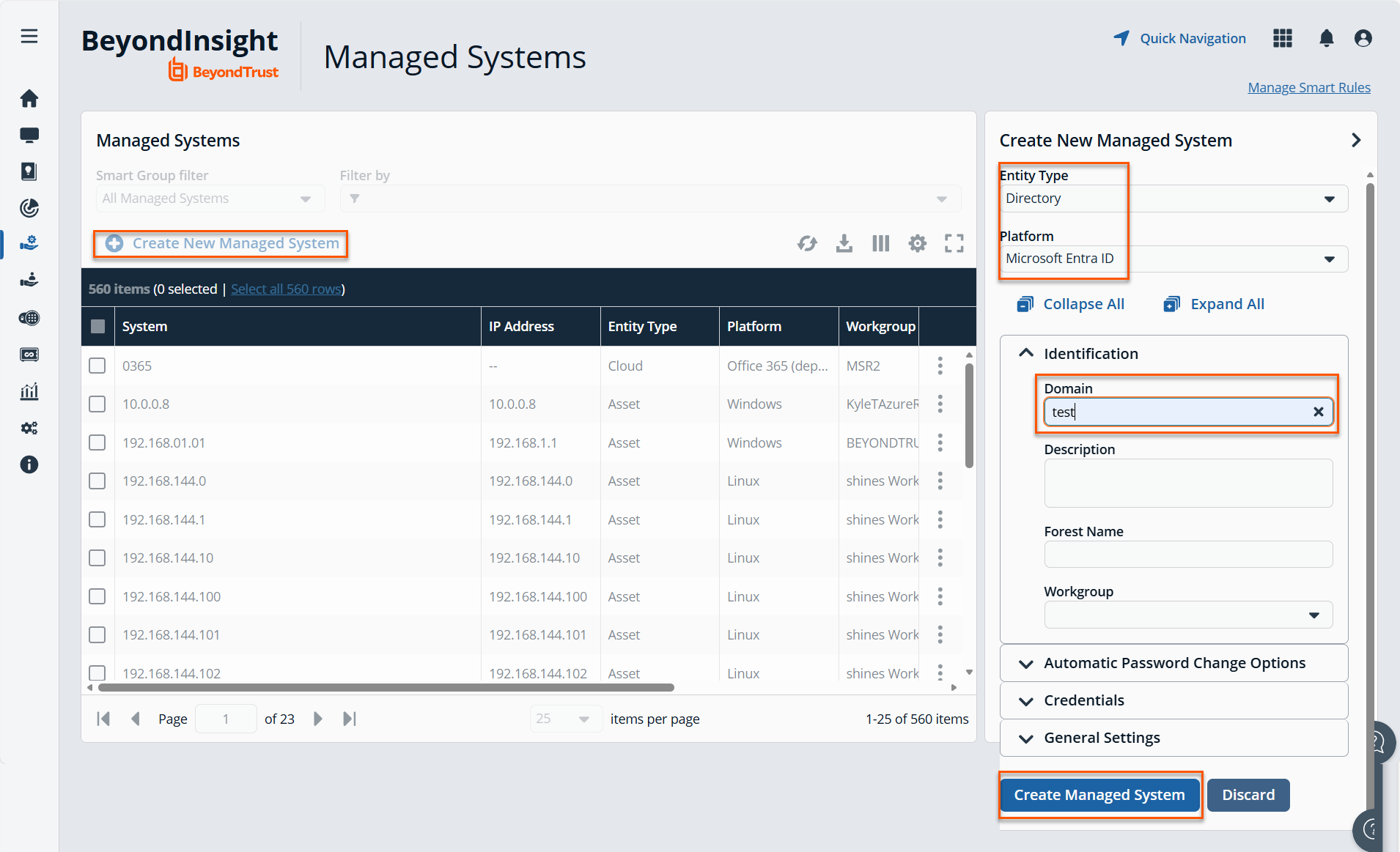Open grid configuration gear
1400x852 pixels.
[918, 243]
